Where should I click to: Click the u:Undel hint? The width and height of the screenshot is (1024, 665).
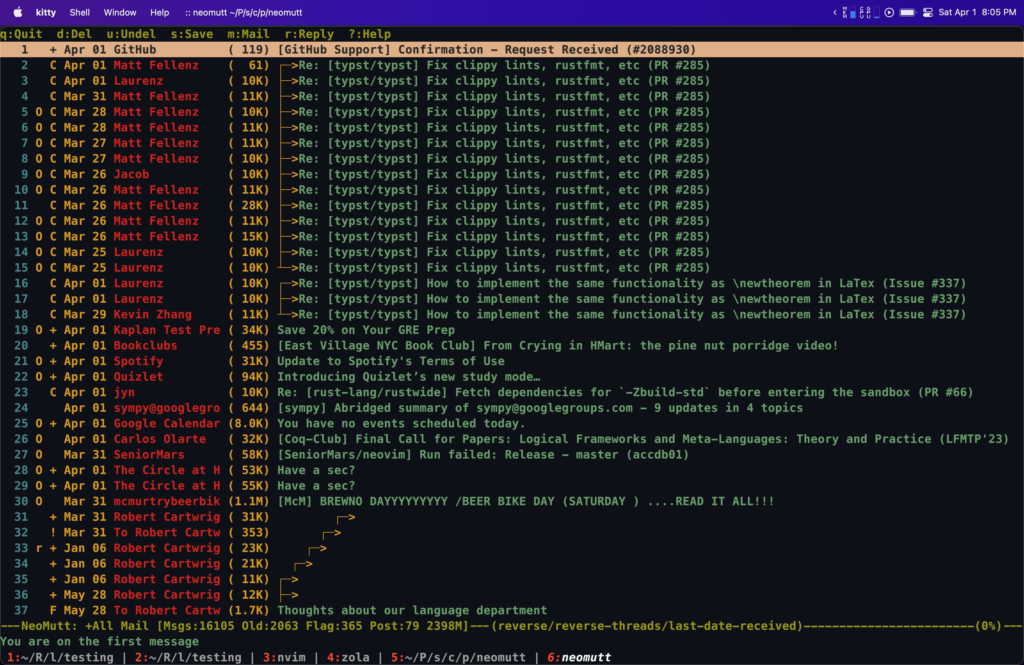coord(131,34)
